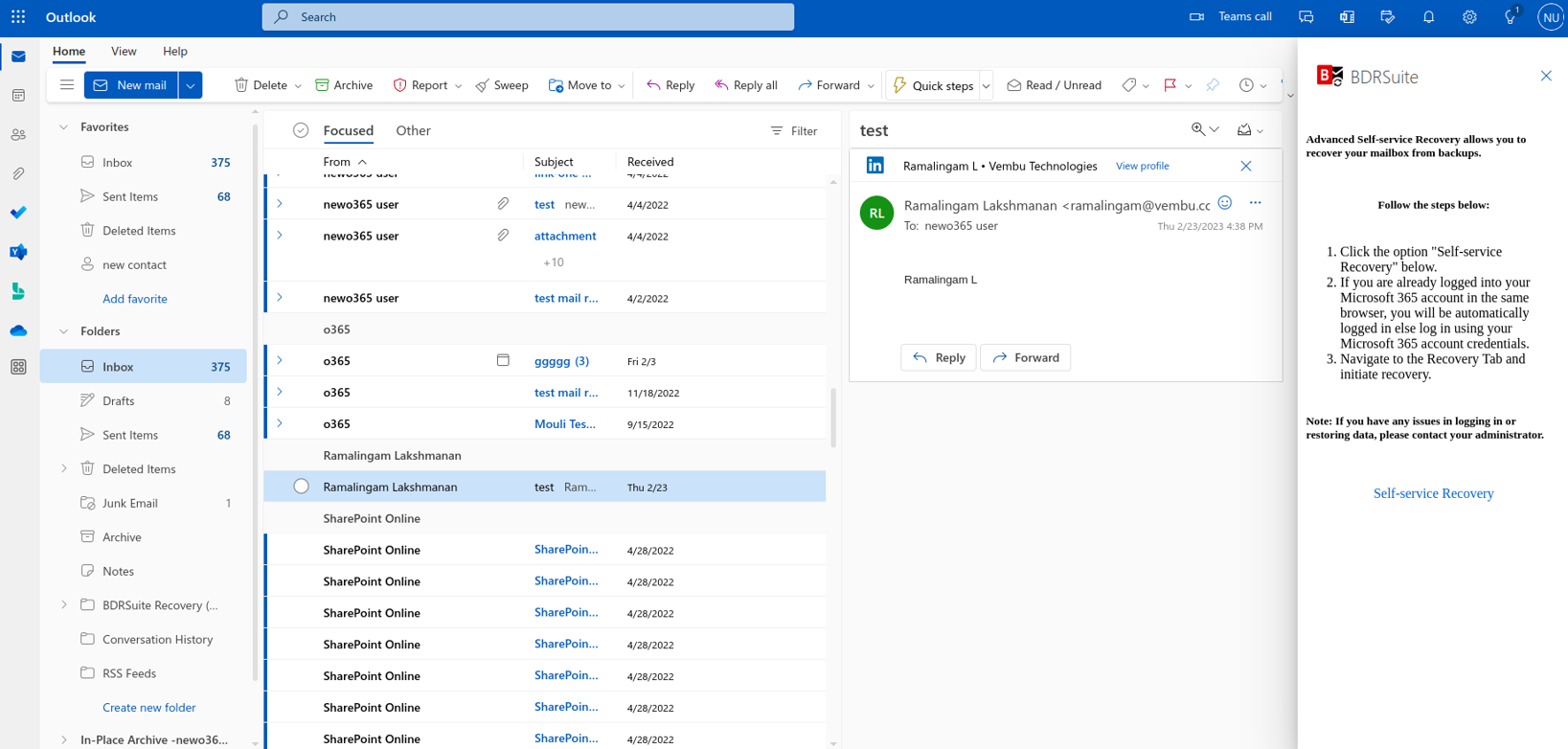
Task: Click Forward button below the message
Action: click(1026, 357)
